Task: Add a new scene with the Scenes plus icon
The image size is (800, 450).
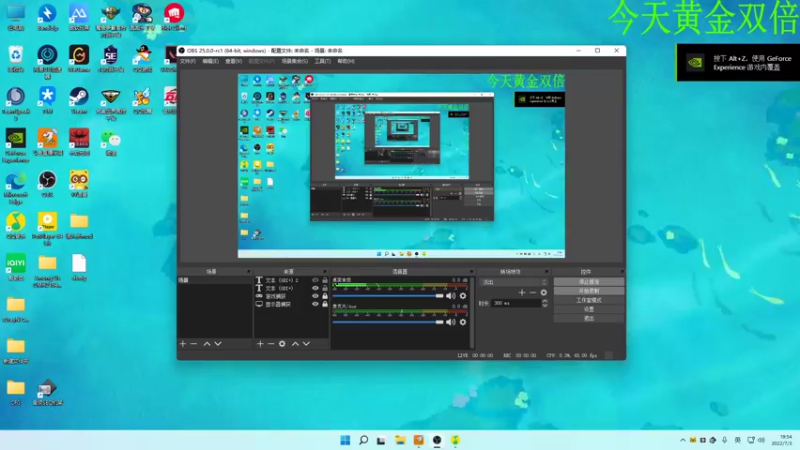Action: coord(183,344)
